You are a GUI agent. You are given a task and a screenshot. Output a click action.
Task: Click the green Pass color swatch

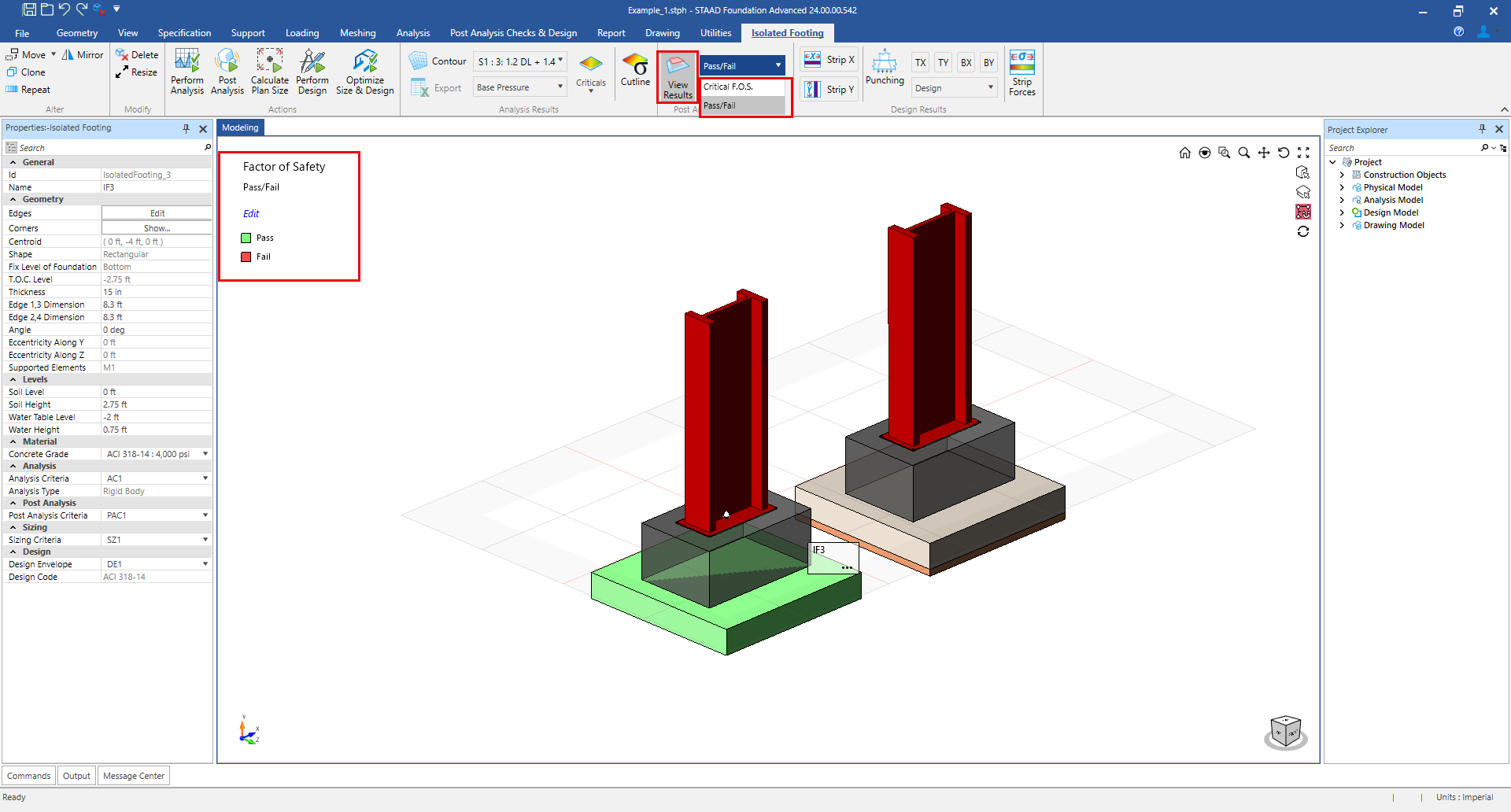tap(246, 238)
